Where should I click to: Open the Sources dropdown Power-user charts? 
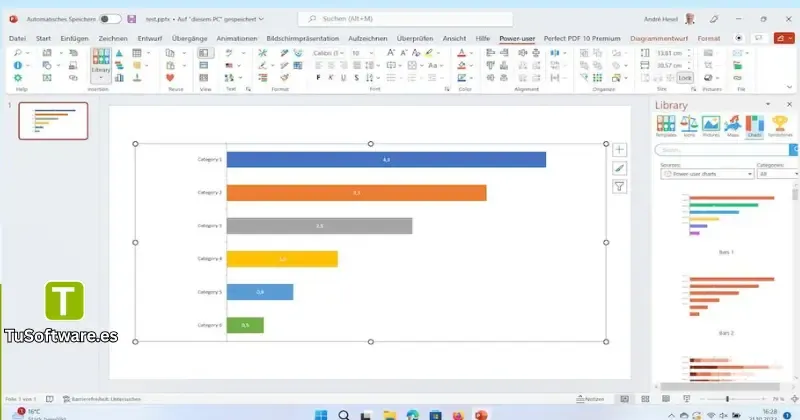[707, 174]
